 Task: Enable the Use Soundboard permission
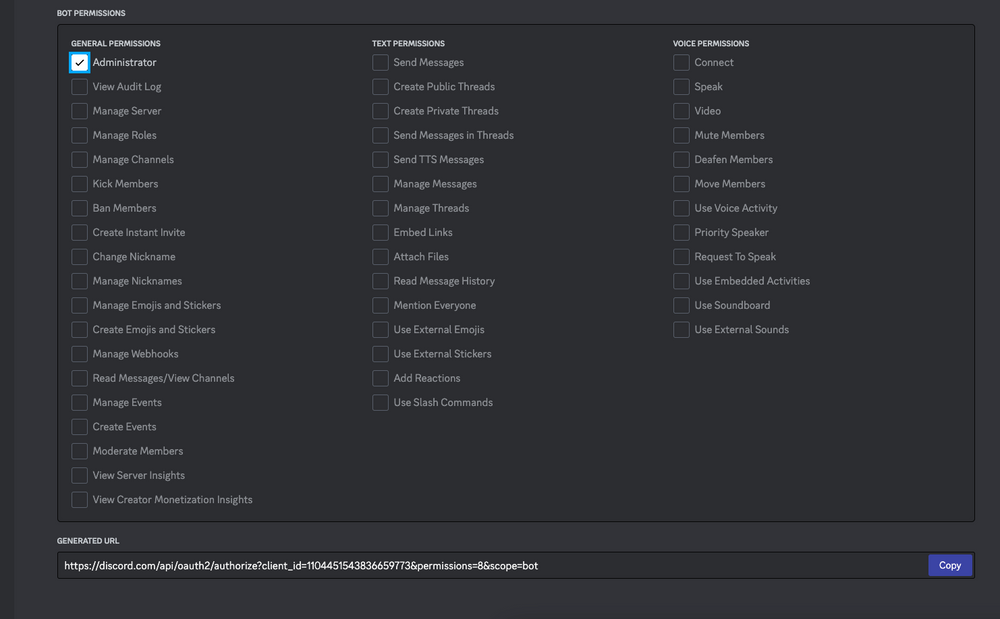(x=681, y=305)
